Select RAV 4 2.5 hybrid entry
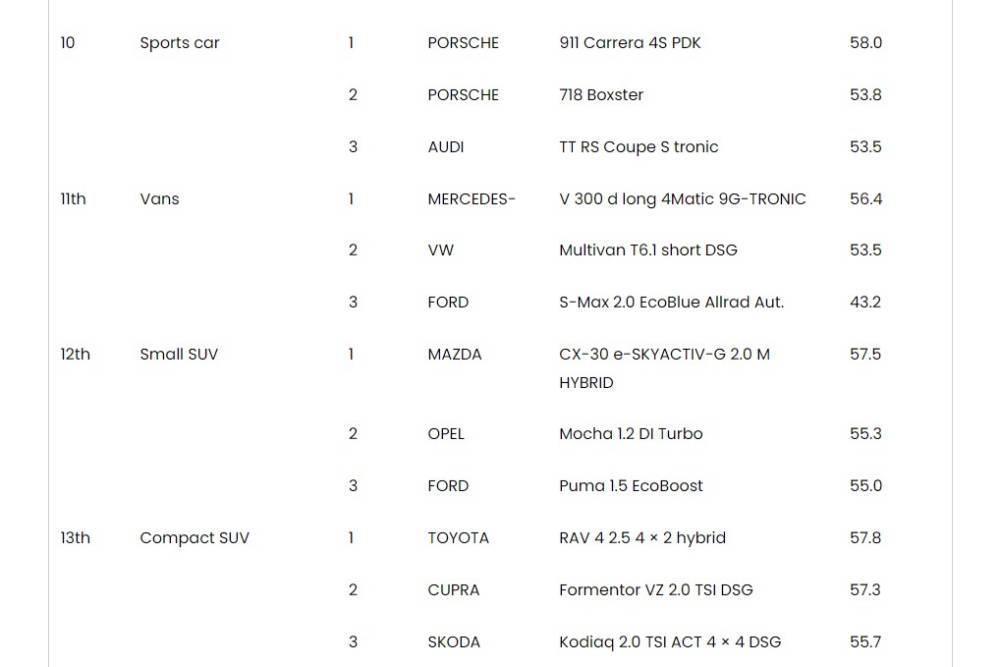 [x=642, y=538]
